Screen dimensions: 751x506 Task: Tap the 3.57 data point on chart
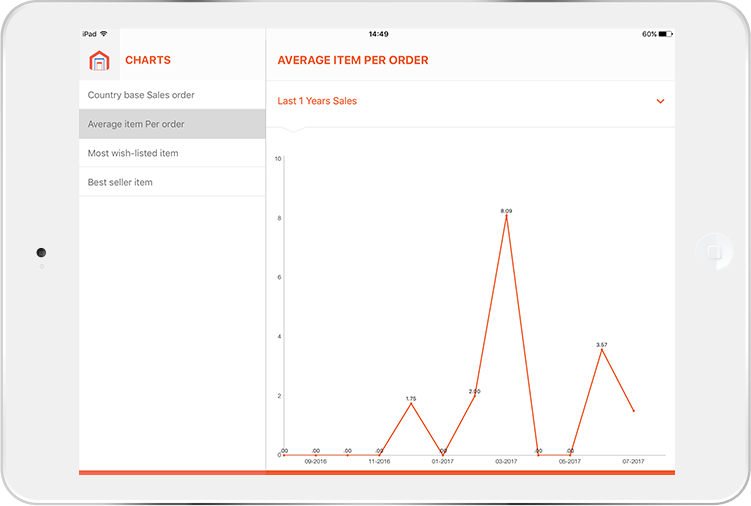tap(601, 349)
